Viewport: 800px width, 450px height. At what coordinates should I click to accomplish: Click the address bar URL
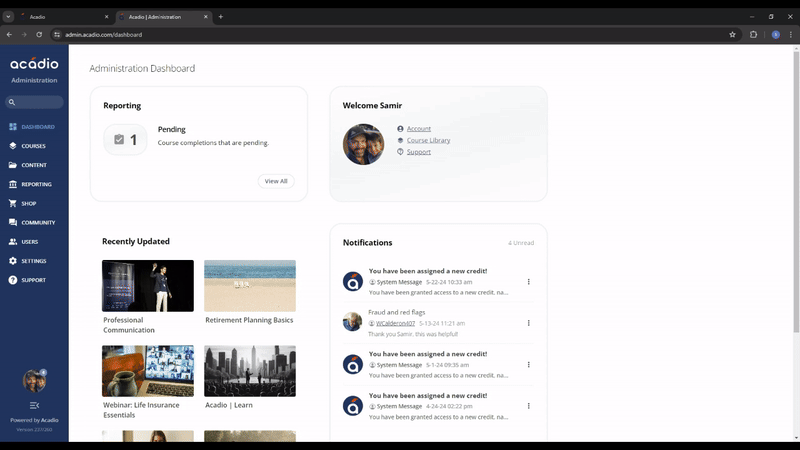[104, 35]
